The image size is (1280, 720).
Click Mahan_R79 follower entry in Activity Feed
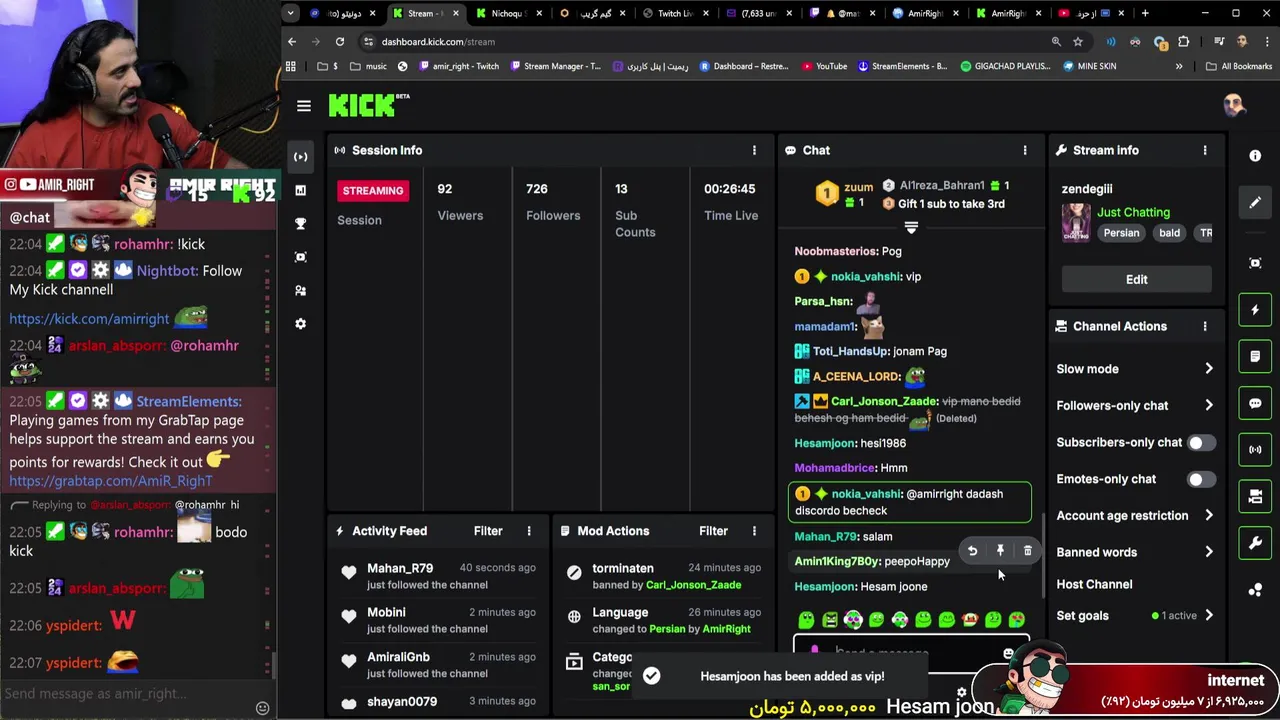pyautogui.click(x=438, y=575)
